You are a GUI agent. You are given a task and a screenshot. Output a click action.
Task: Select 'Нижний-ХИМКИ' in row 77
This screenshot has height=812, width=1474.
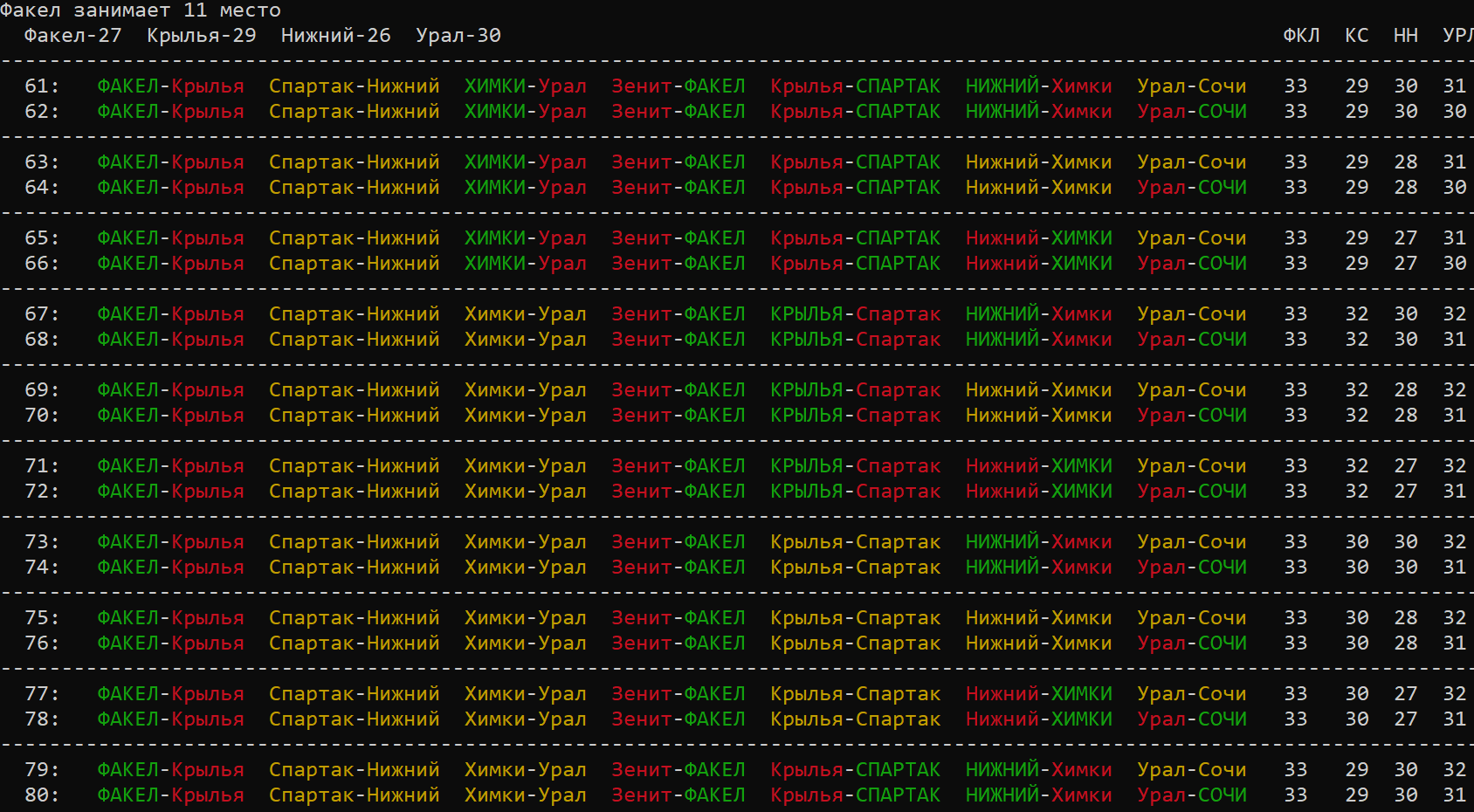(x=1039, y=694)
